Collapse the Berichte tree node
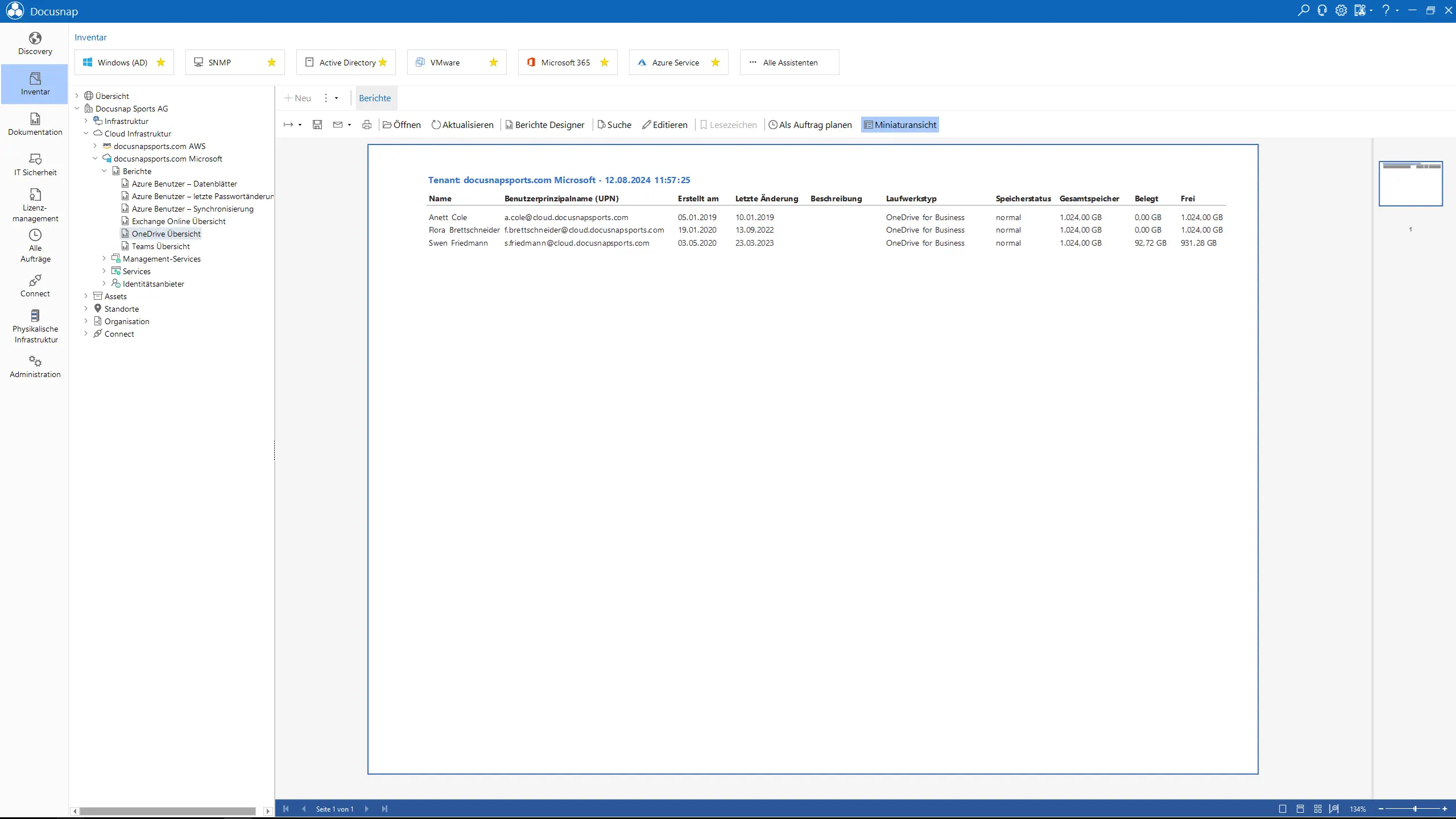This screenshot has height=819, width=1456. [104, 171]
